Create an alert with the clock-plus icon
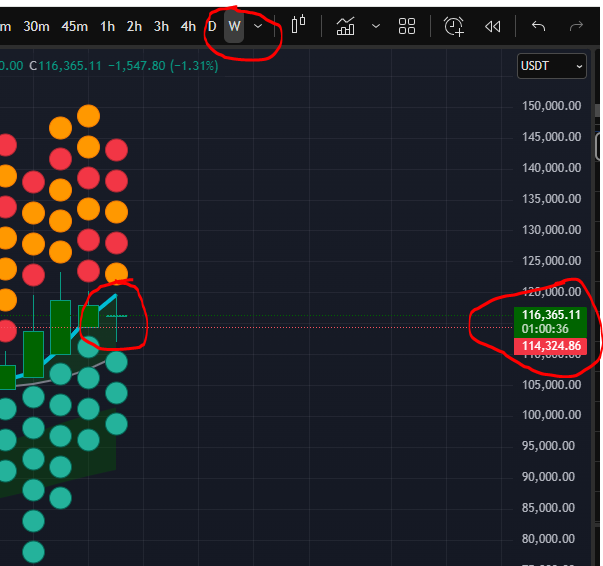Viewport: 603px width, 566px height. 454,27
